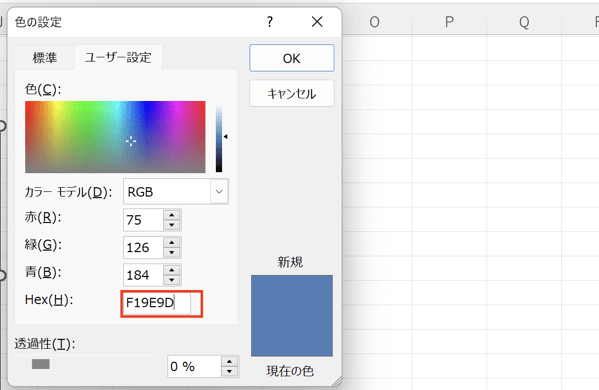Image resolution: width=599 pixels, height=390 pixels.
Task: Click the 透過性 percentage field
Action: pyautogui.click(x=194, y=366)
